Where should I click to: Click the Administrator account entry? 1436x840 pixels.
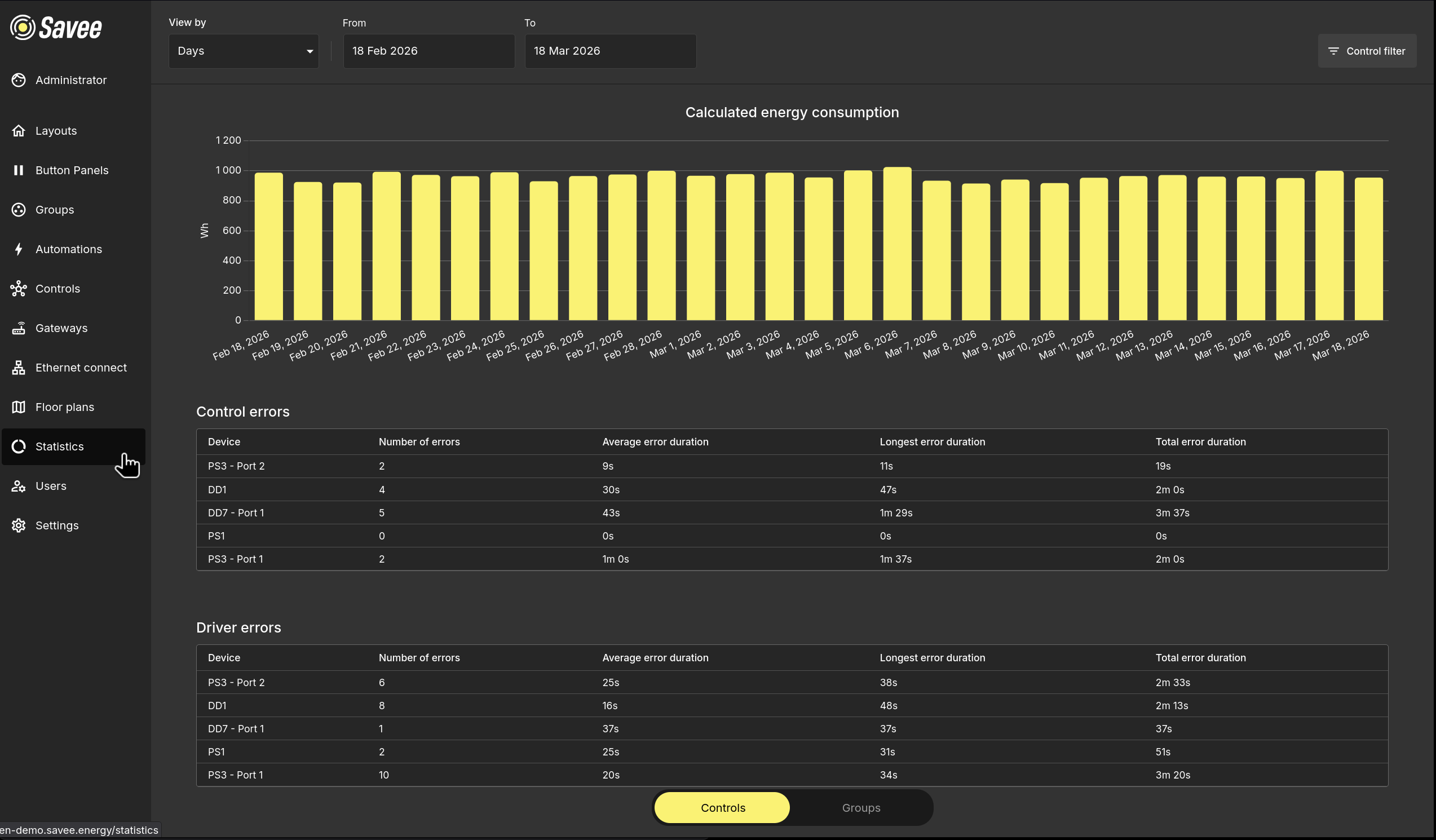pyautogui.click(x=70, y=80)
